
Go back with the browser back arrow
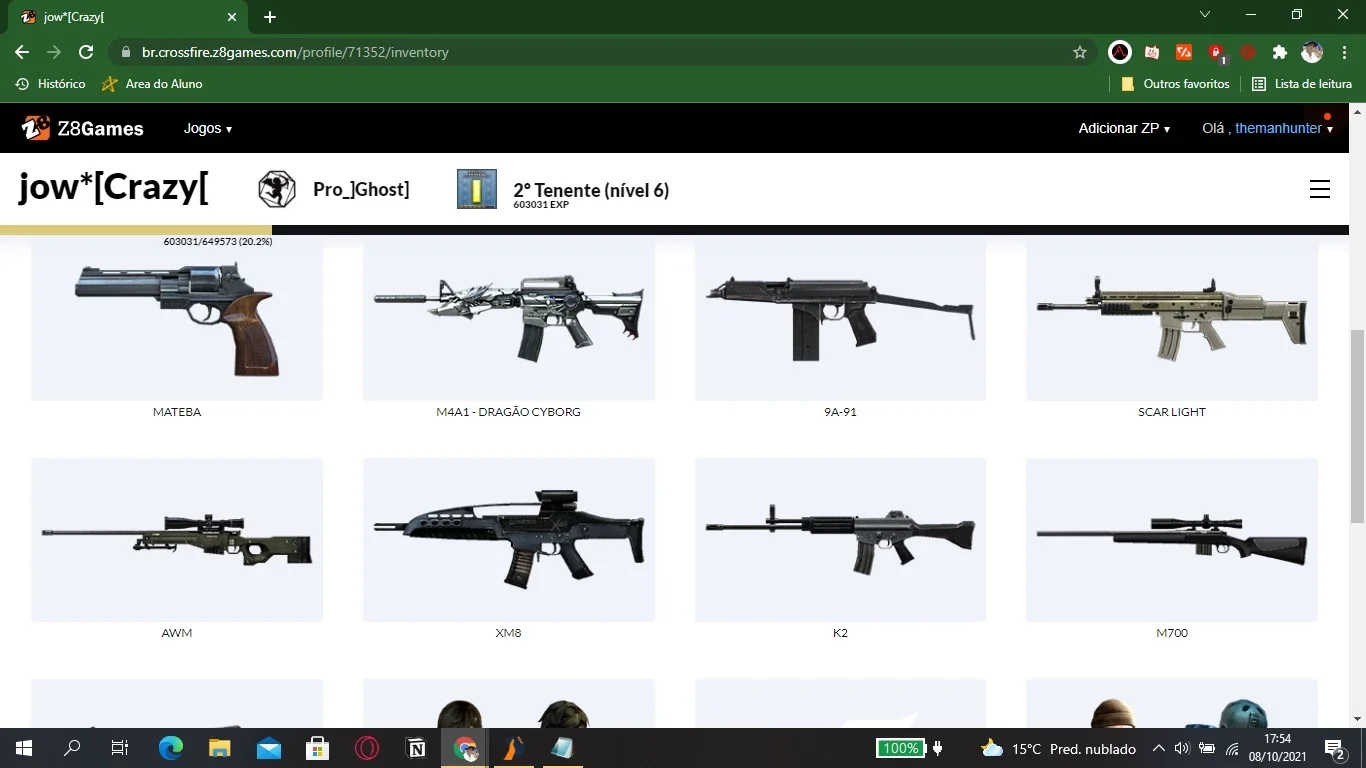pyautogui.click(x=22, y=52)
